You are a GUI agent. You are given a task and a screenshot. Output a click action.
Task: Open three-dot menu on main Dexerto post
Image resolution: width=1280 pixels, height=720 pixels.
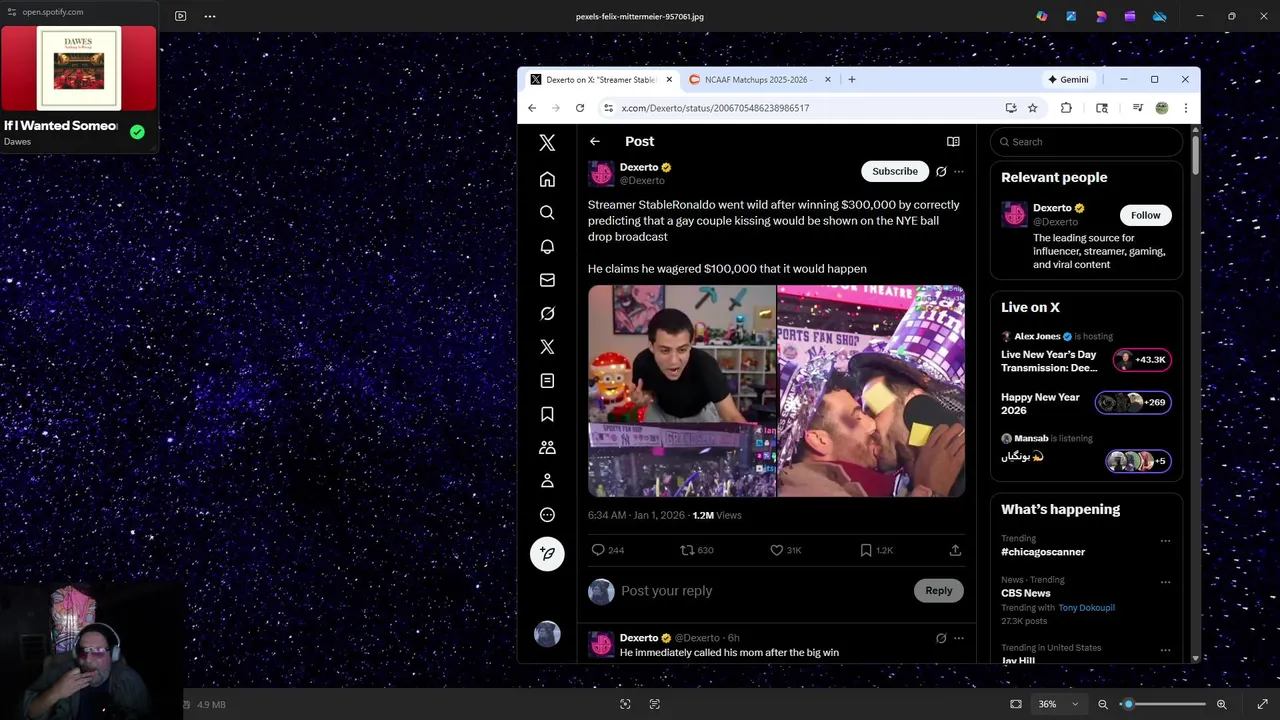(x=959, y=171)
